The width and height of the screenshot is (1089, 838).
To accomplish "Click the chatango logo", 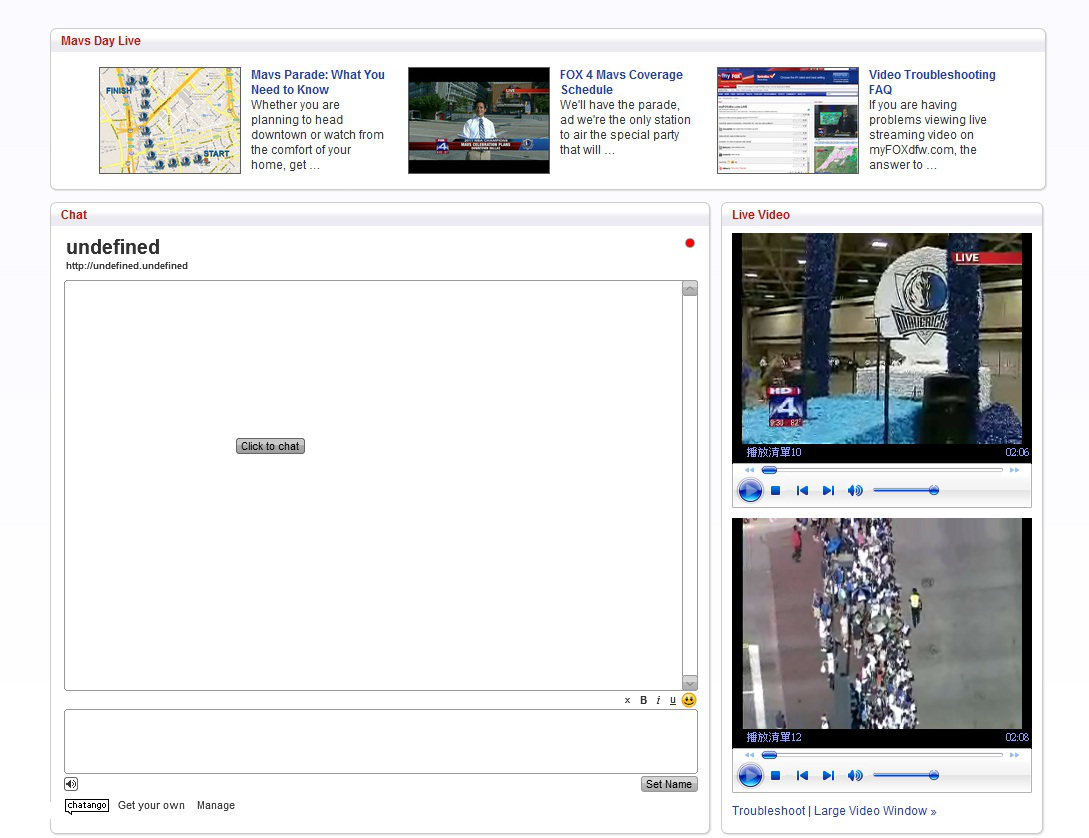I will coord(87,806).
